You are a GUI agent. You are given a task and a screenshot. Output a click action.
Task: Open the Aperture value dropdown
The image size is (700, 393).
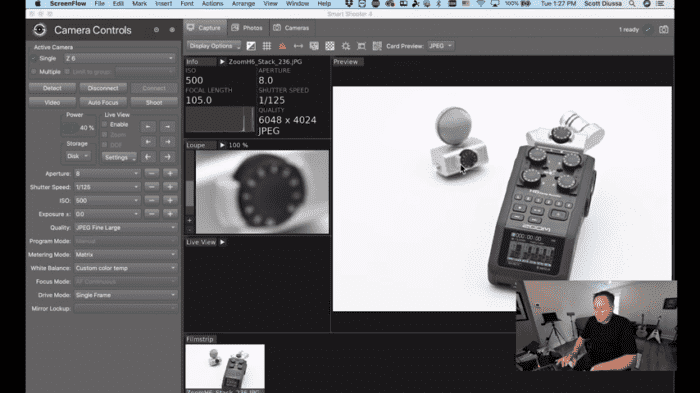click(107, 173)
